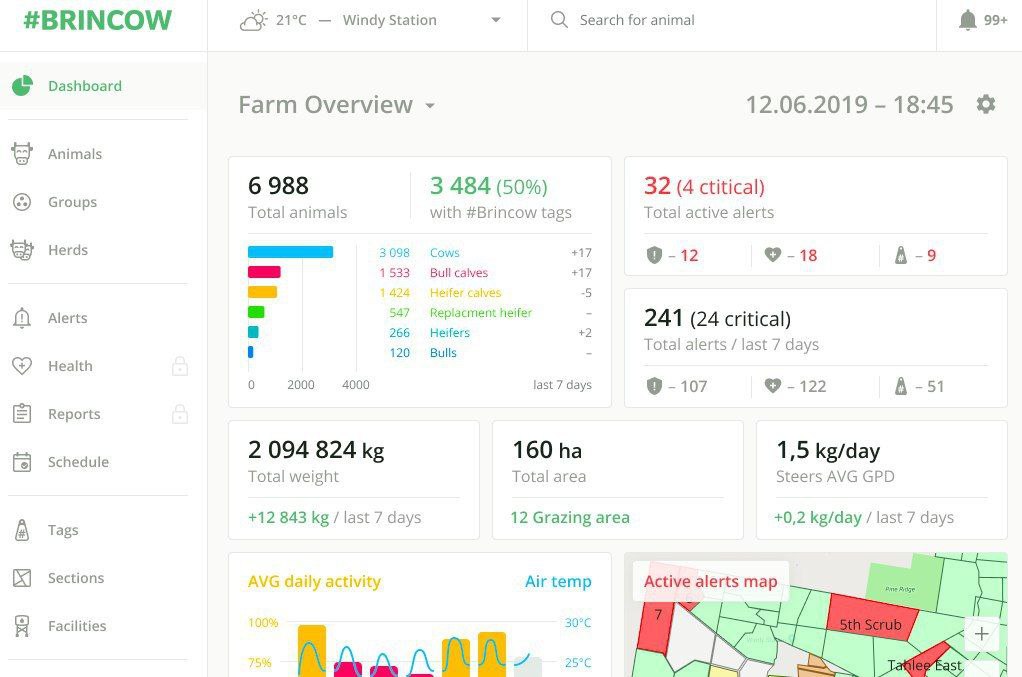This screenshot has width=1022, height=677.
Task: Click tag icon with 51 weekly alerts
Action: click(901, 386)
